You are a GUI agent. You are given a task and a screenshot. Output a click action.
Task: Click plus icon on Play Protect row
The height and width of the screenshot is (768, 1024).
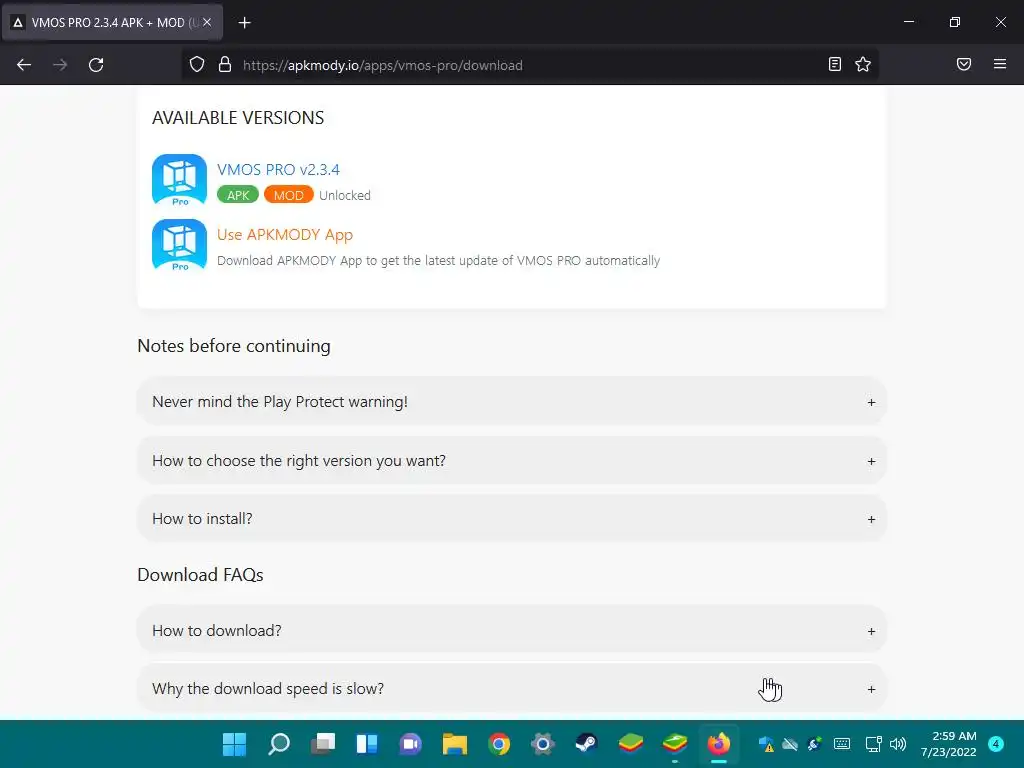[x=871, y=403]
